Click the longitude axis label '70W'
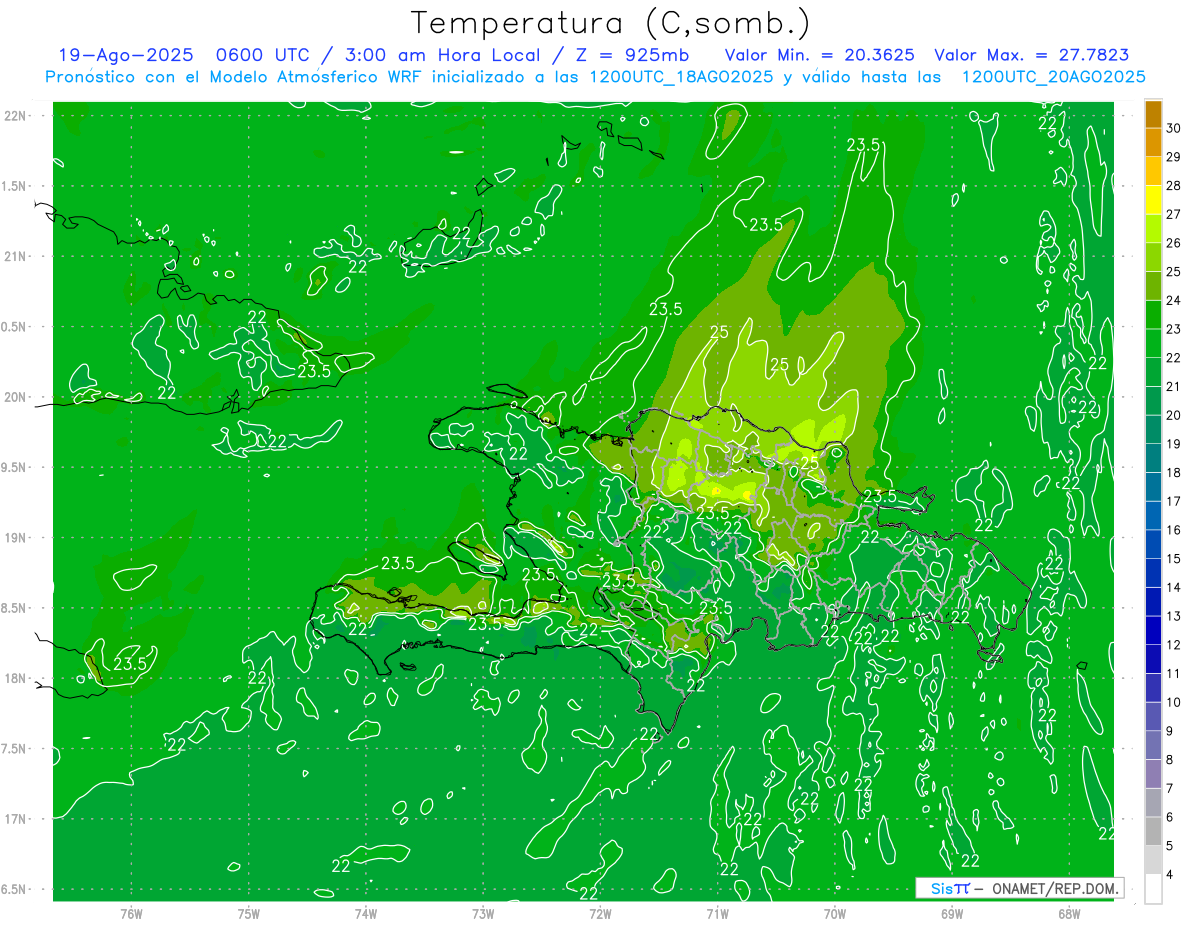This screenshot has width=1200, height=927. coord(835,914)
